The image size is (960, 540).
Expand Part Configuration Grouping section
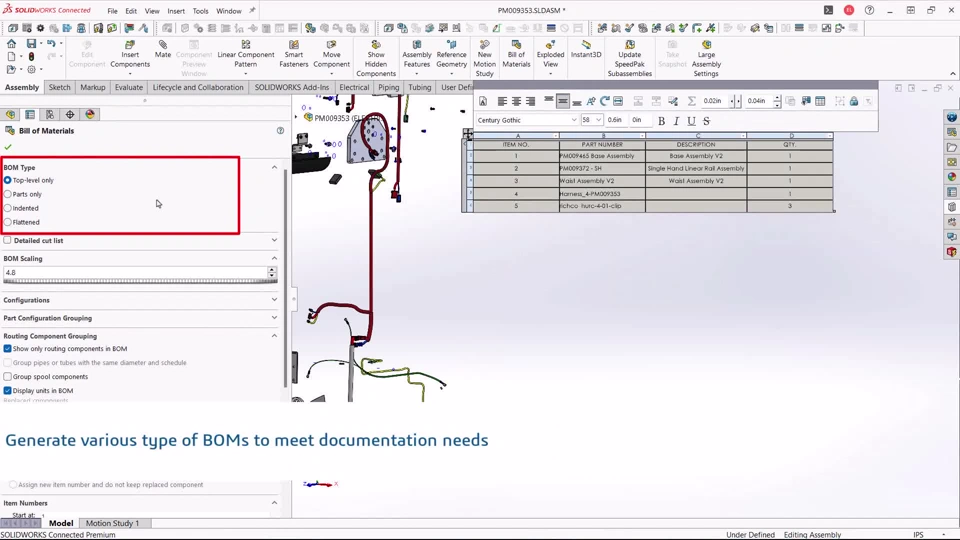point(140,318)
